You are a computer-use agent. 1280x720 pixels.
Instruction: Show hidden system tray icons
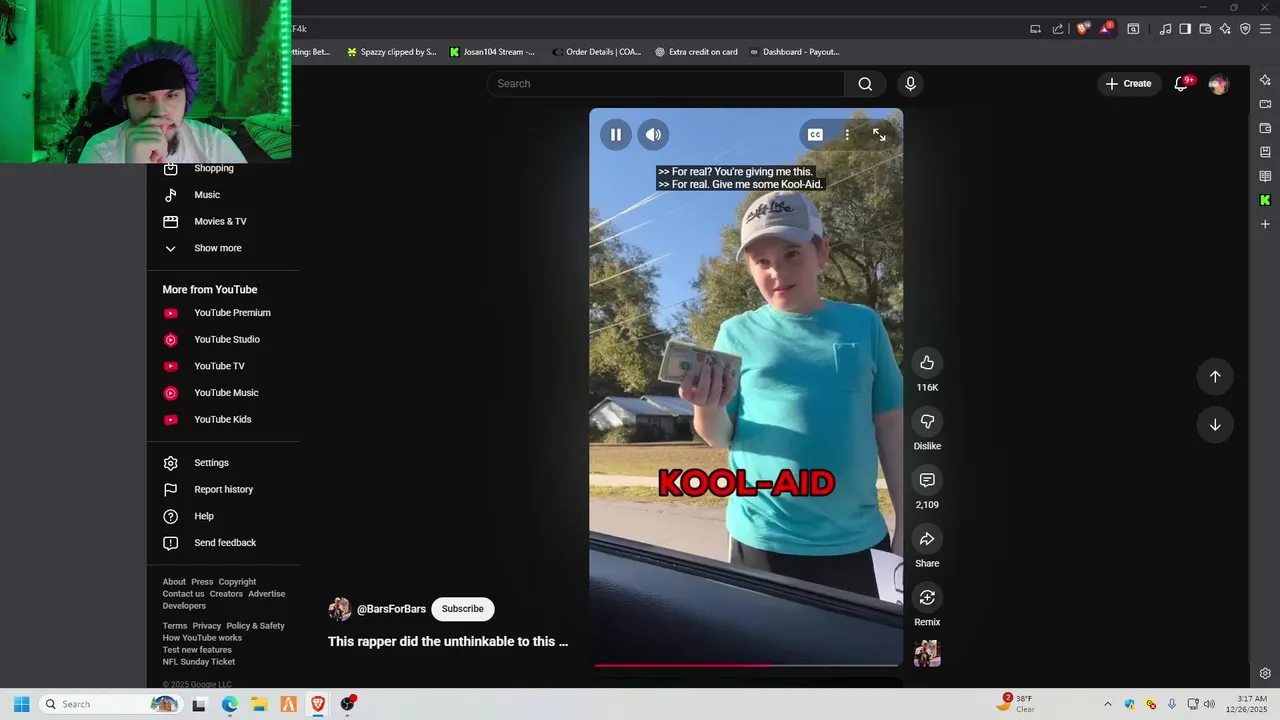tap(1107, 704)
